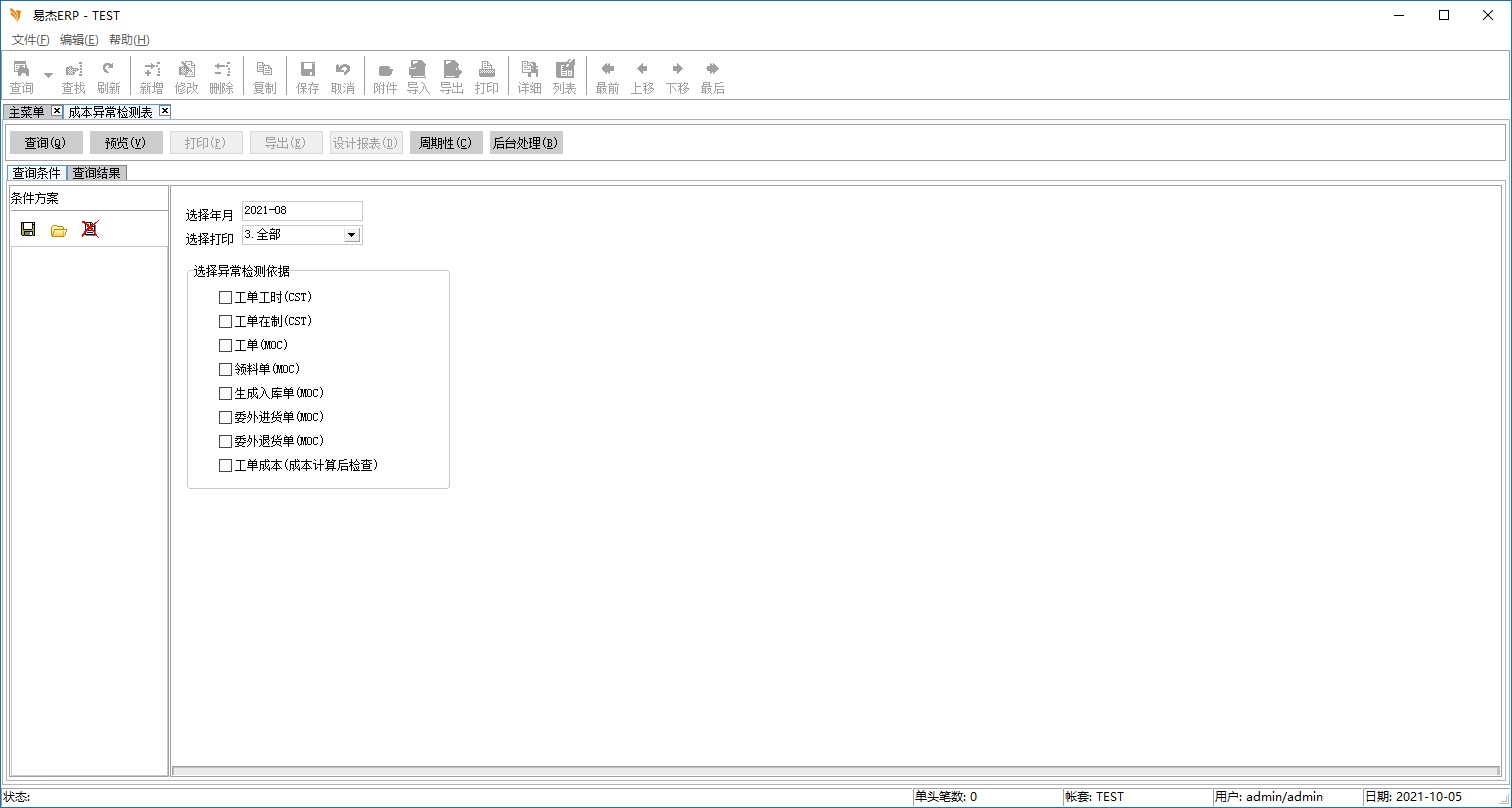This screenshot has height=808, width=1512.
Task: Click the 日期: 2021-10-05 status entry
Action: [1413, 797]
